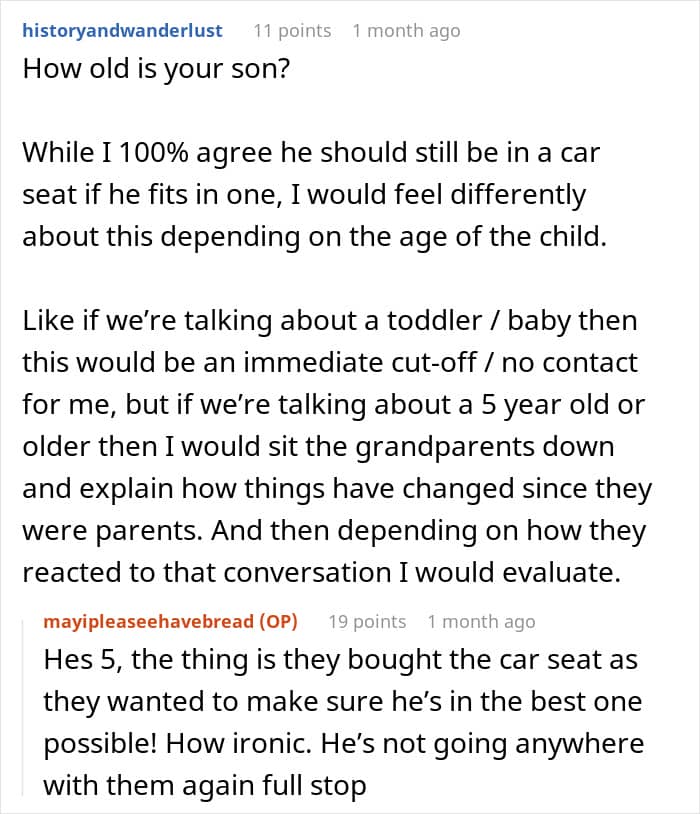This screenshot has width=700, height=814.
Task: Click the line 'reacted to that conversation I would evaluate'
Action: click(x=331, y=573)
